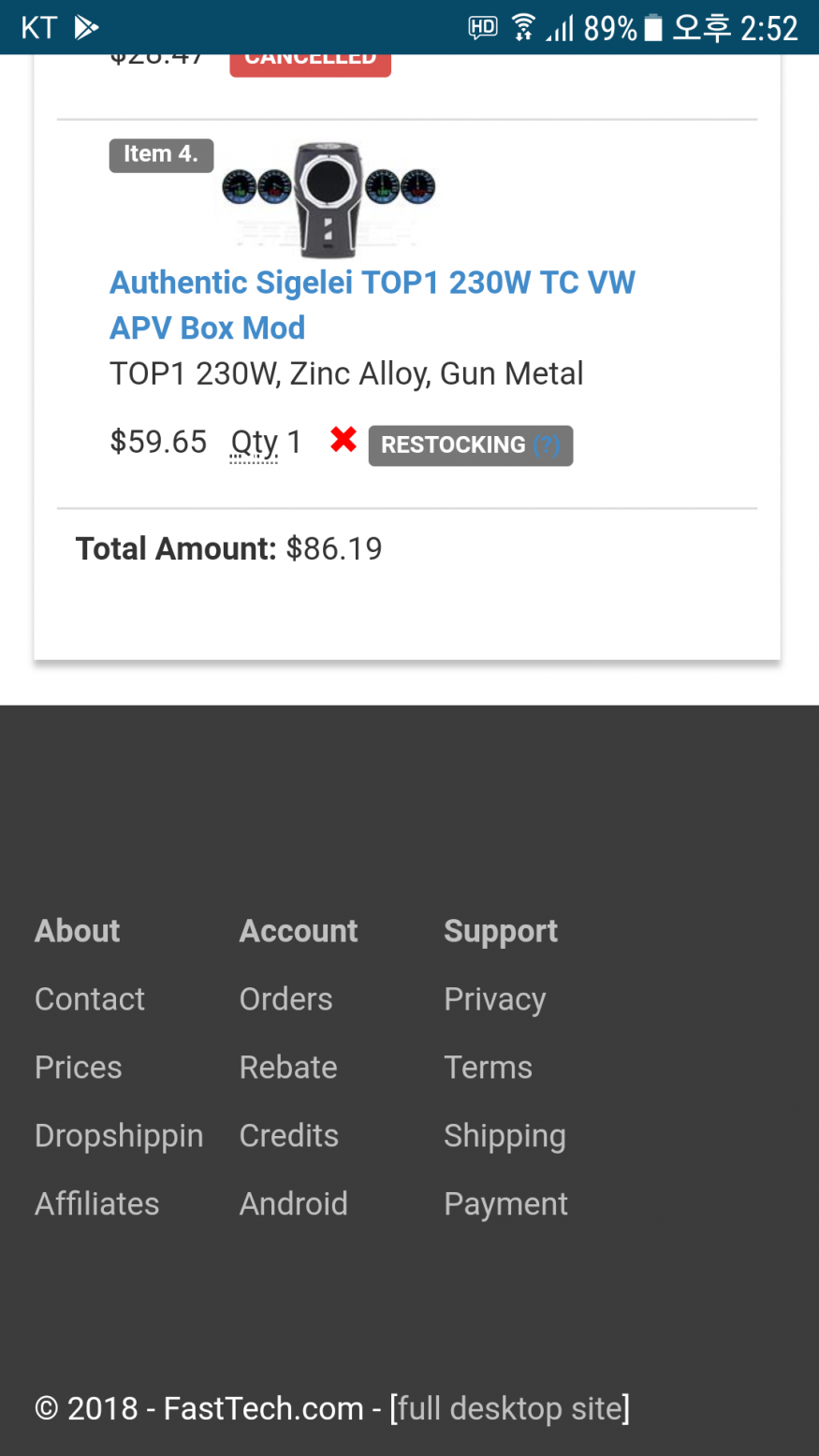819x1456 pixels.
Task: Open the Rebate link
Action: pyautogui.click(x=288, y=1068)
